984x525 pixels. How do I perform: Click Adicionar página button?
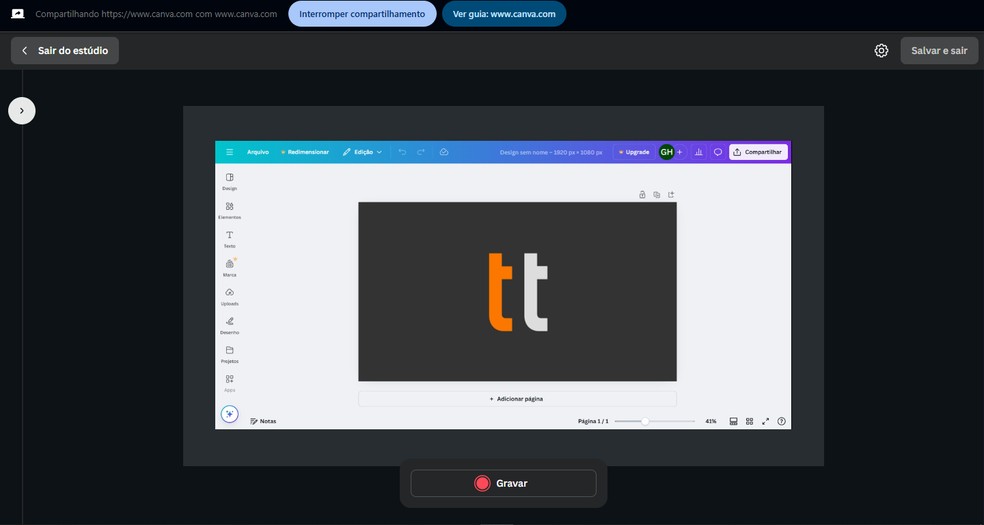(x=517, y=399)
